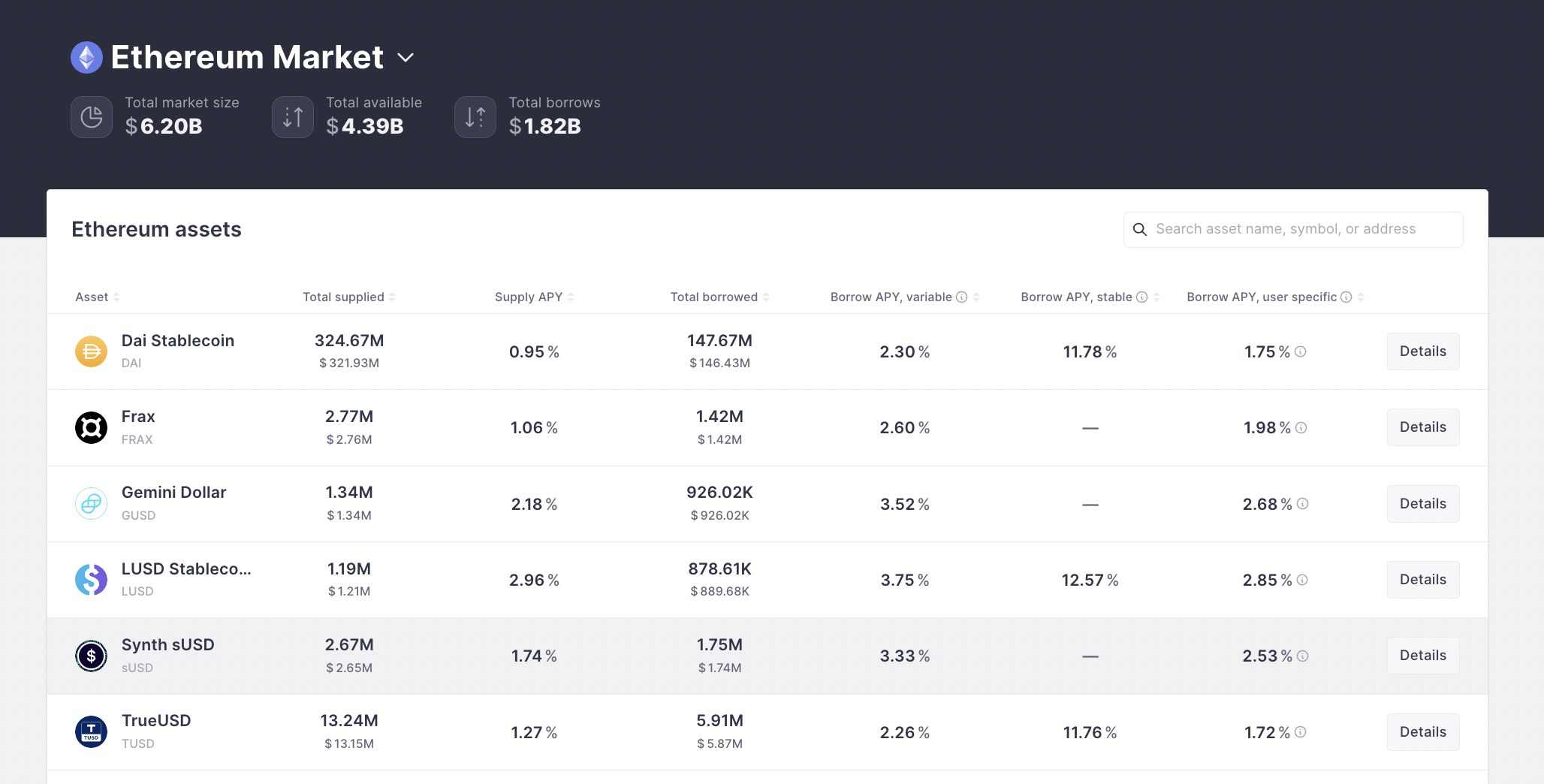Open Details for Gemini Dollar
The image size is (1544, 784).
(x=1423, y=504)
